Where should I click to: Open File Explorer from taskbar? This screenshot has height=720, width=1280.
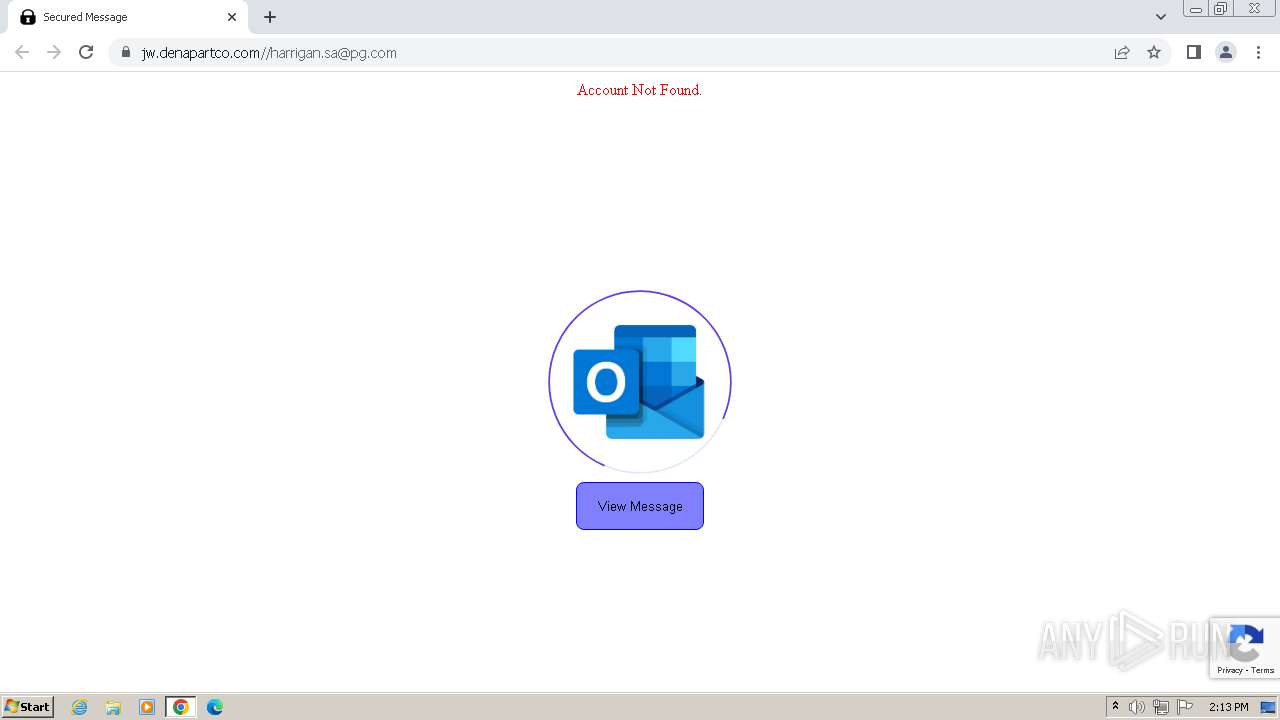click(113, 707)
